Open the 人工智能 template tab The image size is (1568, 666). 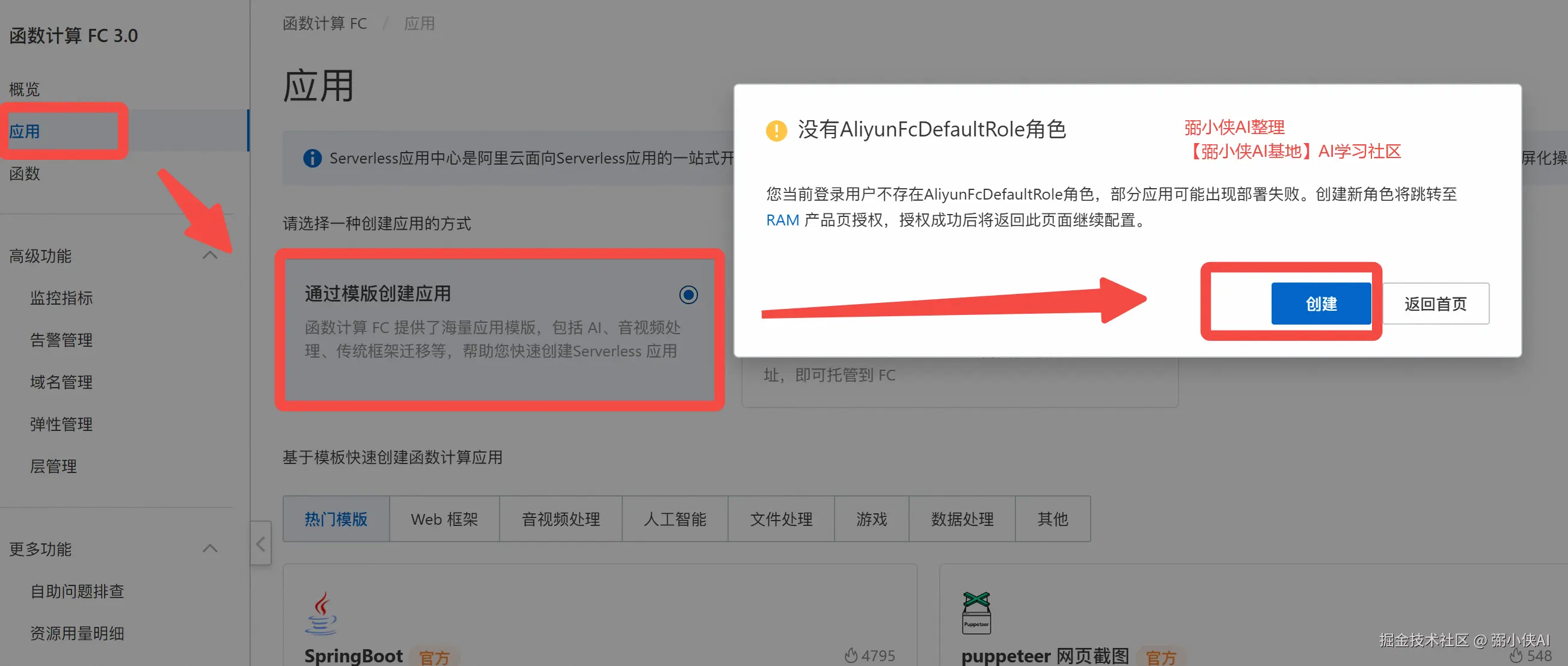pyautogui.click(x=675, y=519)
